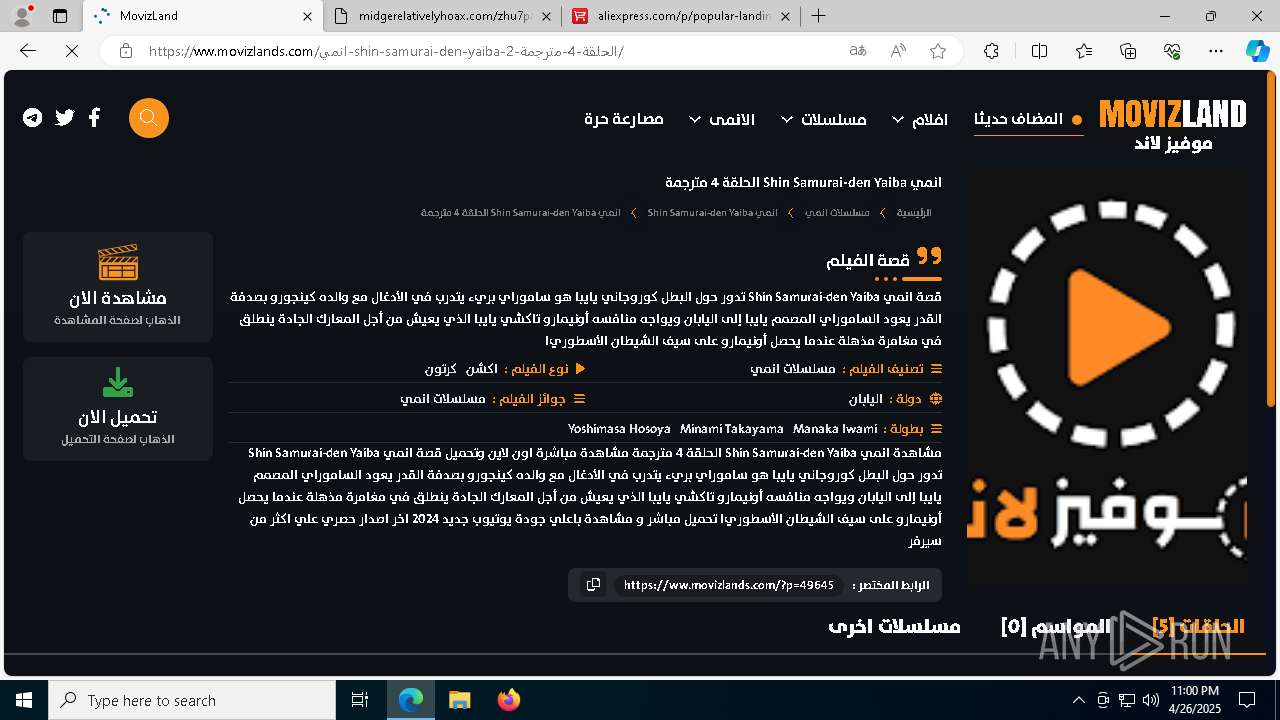This screenshot has width=1280, height=720.
Task: Click كرتون genre link
Action: pyautogui.click(x=441, y=369)
